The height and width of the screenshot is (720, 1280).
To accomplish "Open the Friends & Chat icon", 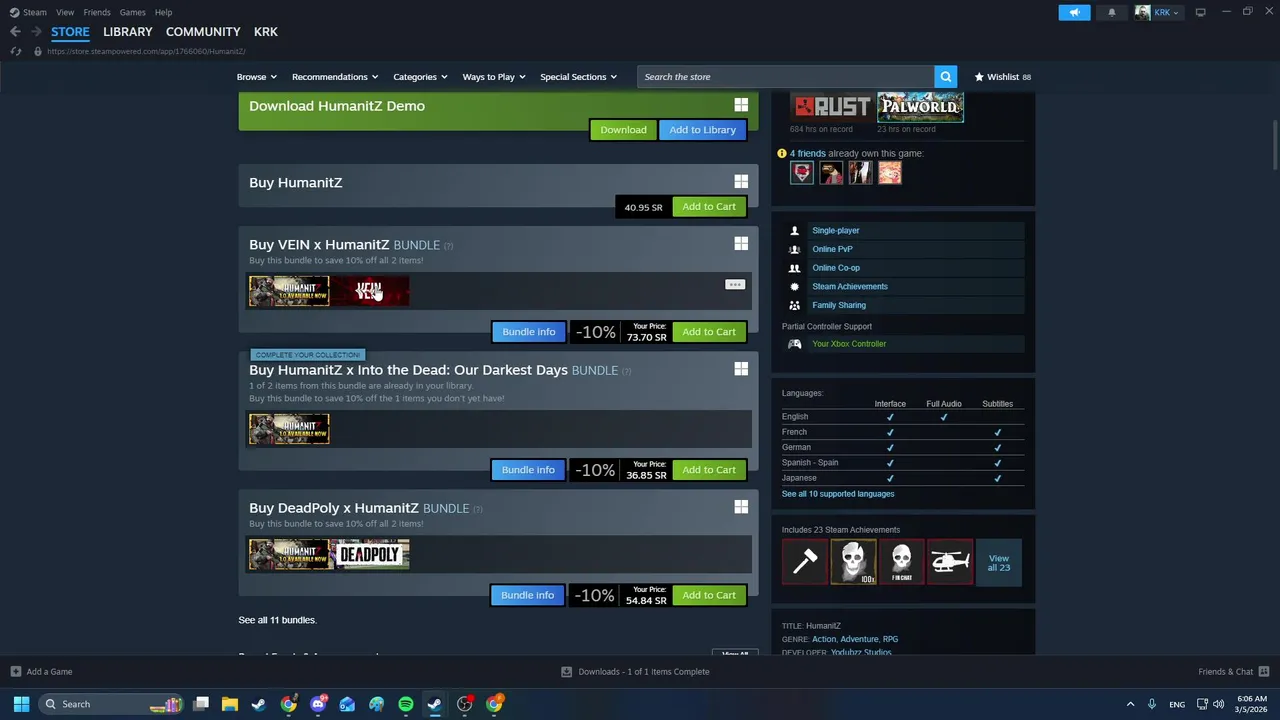I will pos(1263,672).
